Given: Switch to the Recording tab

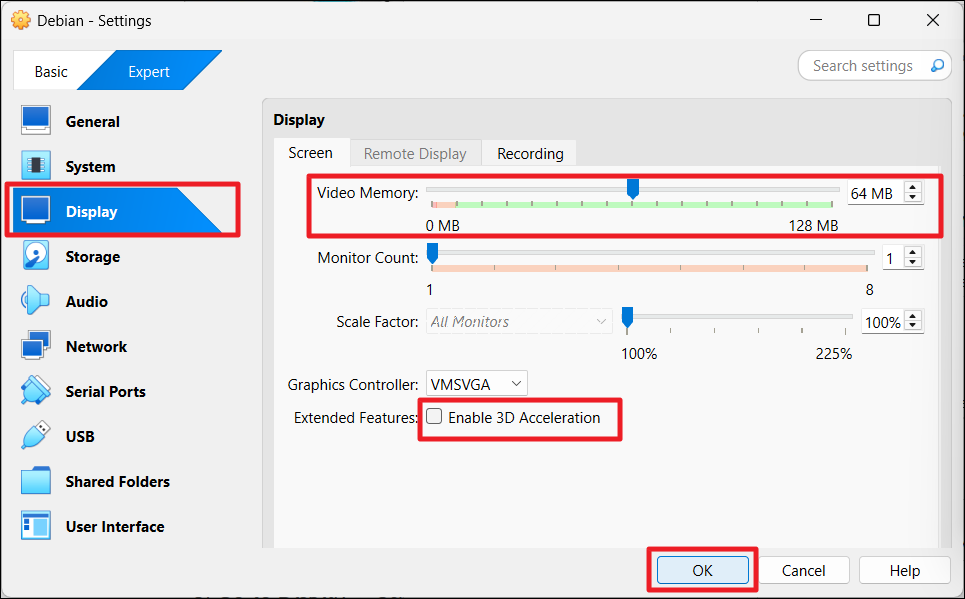Looking at the screenshot, I should tap(530, 153).
